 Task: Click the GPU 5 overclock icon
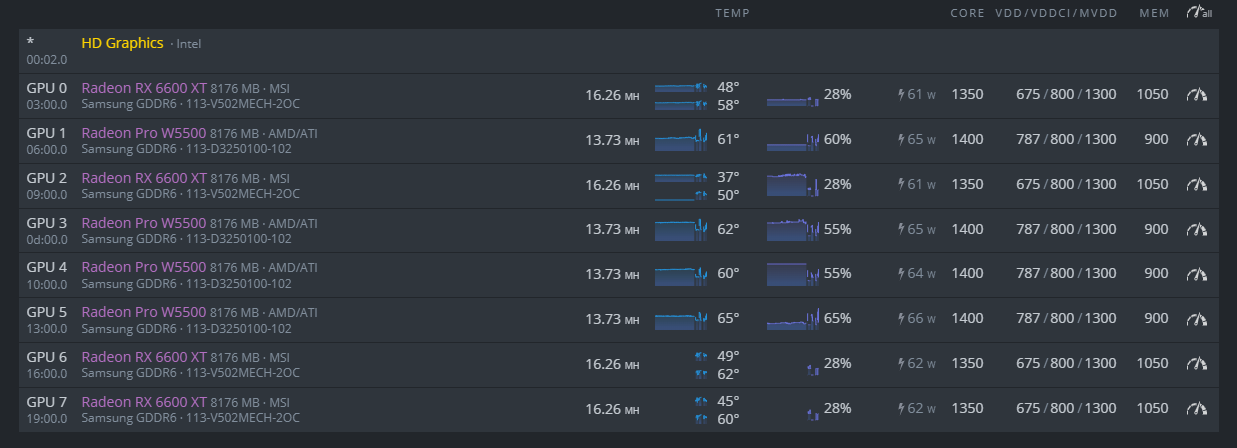(1197, 319)
